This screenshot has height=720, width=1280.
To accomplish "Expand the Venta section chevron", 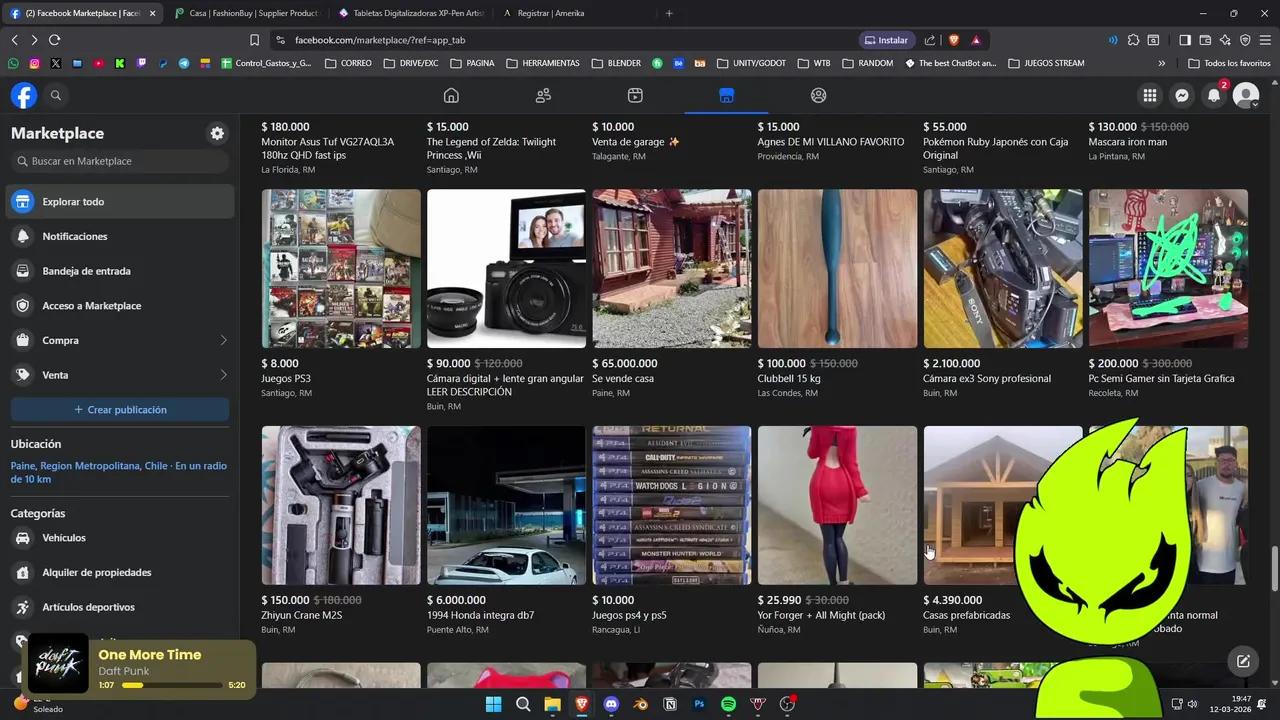I will coord(223,375).
